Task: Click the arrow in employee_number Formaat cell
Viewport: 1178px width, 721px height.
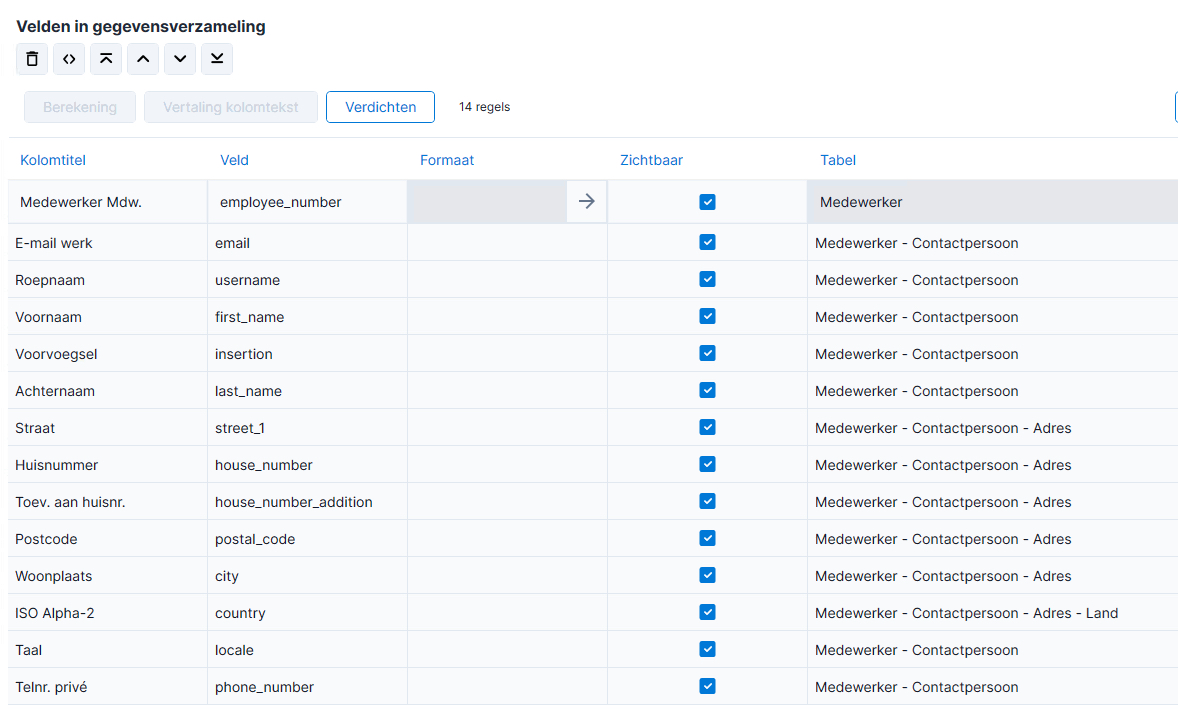Action: (x=587, y=201)
